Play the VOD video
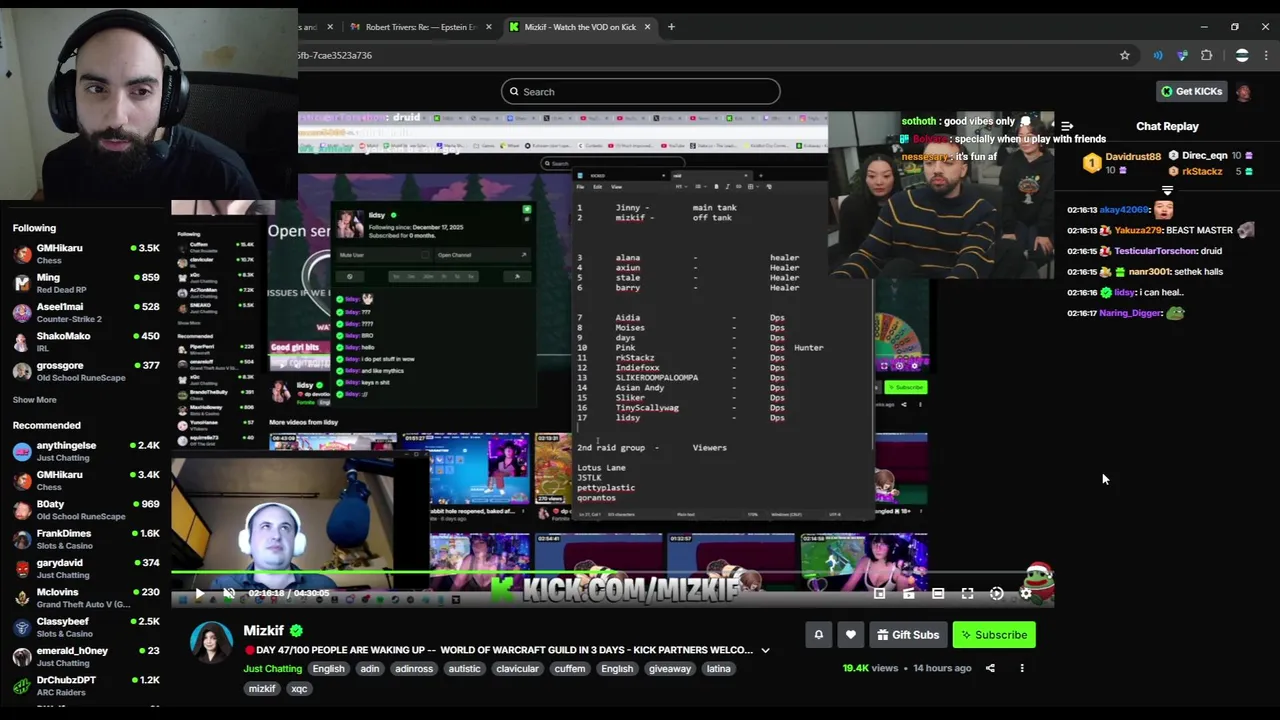Image resolution: width=1280 pixels, height=720 pixels. tap(199, 593)
